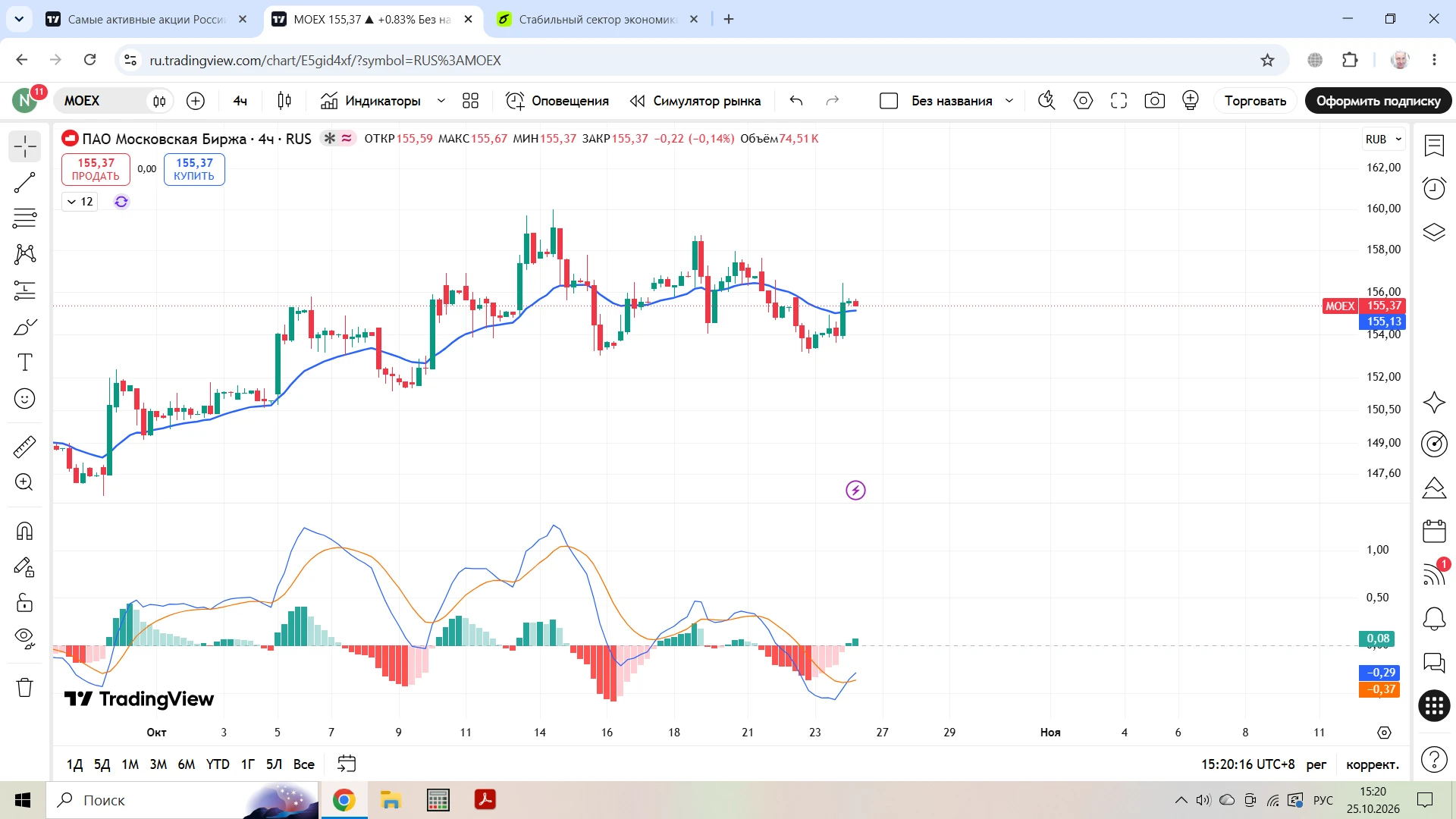Take a chart snapshot with camera icon
1456x819 pixels.
pyautogui.click(x=1154, y=101)
